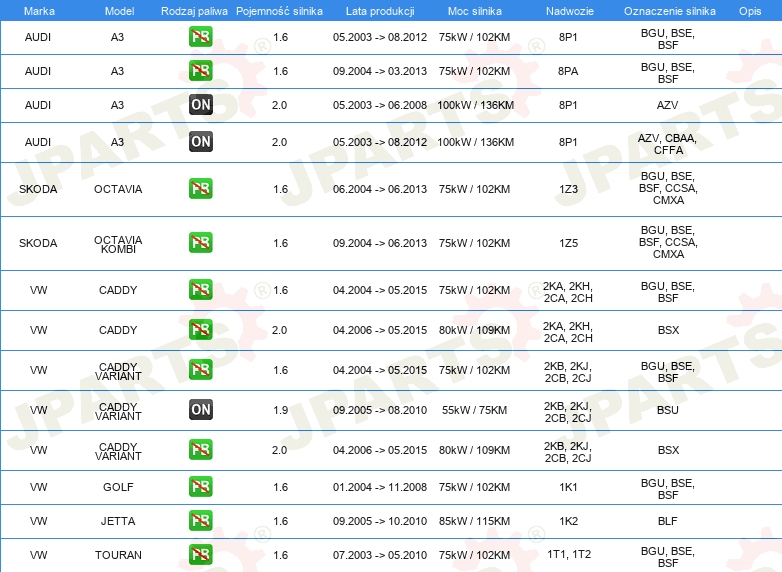Click engine code BSU cell
This screenshot has height=572, width=782.
click(x=668, y=410)
